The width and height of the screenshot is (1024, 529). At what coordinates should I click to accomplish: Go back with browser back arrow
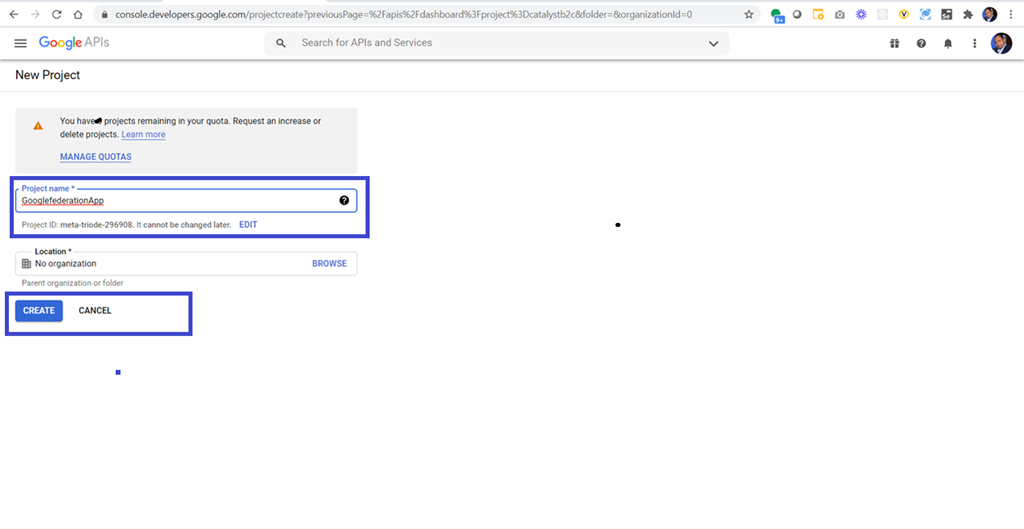(x=14, y=14)
